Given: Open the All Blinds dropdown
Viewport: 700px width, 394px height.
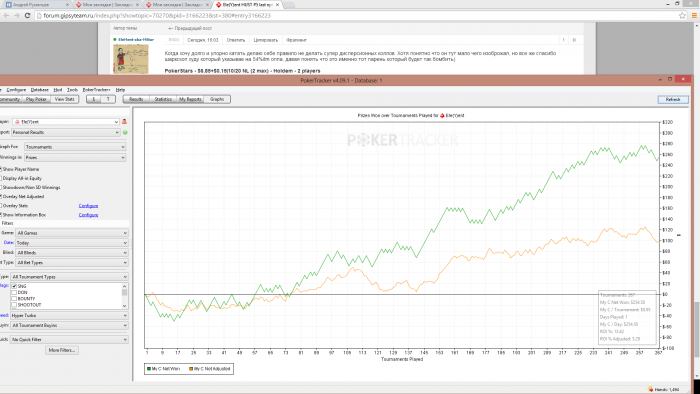Looking at the screenshot, I should coord(72,253).
